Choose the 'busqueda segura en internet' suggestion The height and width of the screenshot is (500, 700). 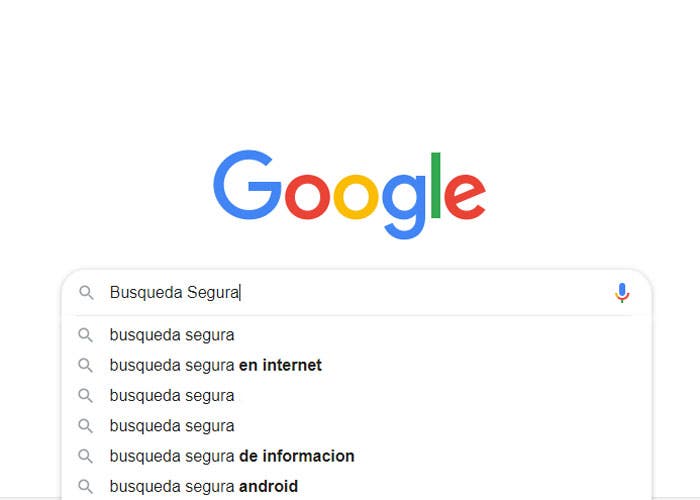tap(215, 365)
